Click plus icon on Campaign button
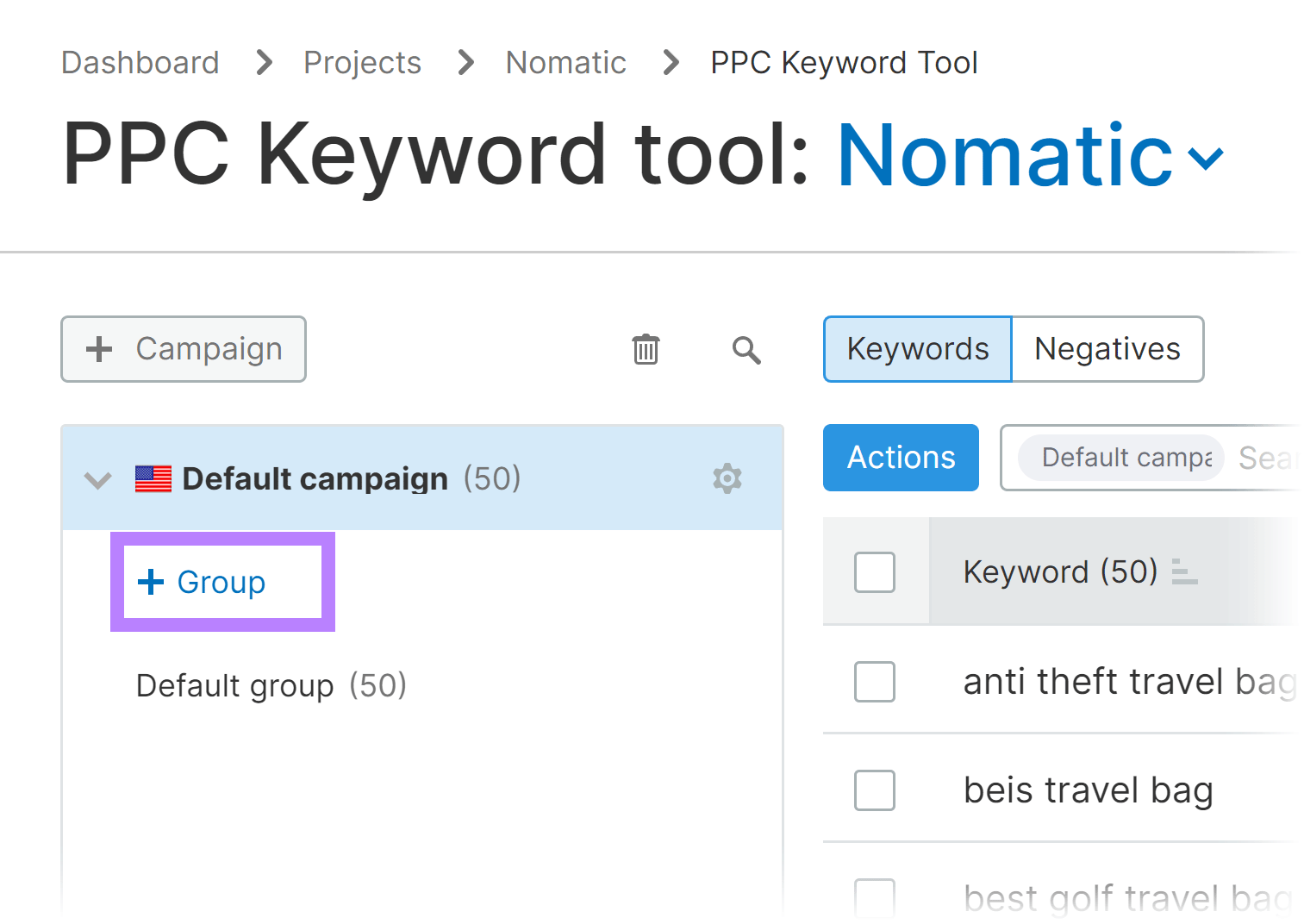1304x924 pixels. (x=99, y=349)
